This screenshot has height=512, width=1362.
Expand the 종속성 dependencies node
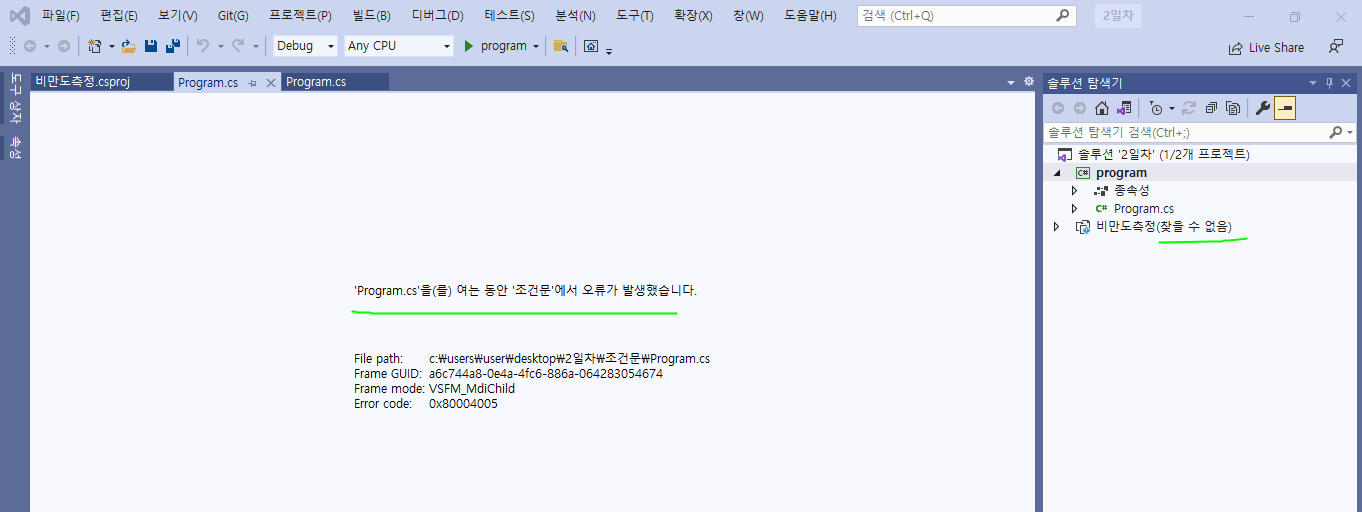point(1075,191)
